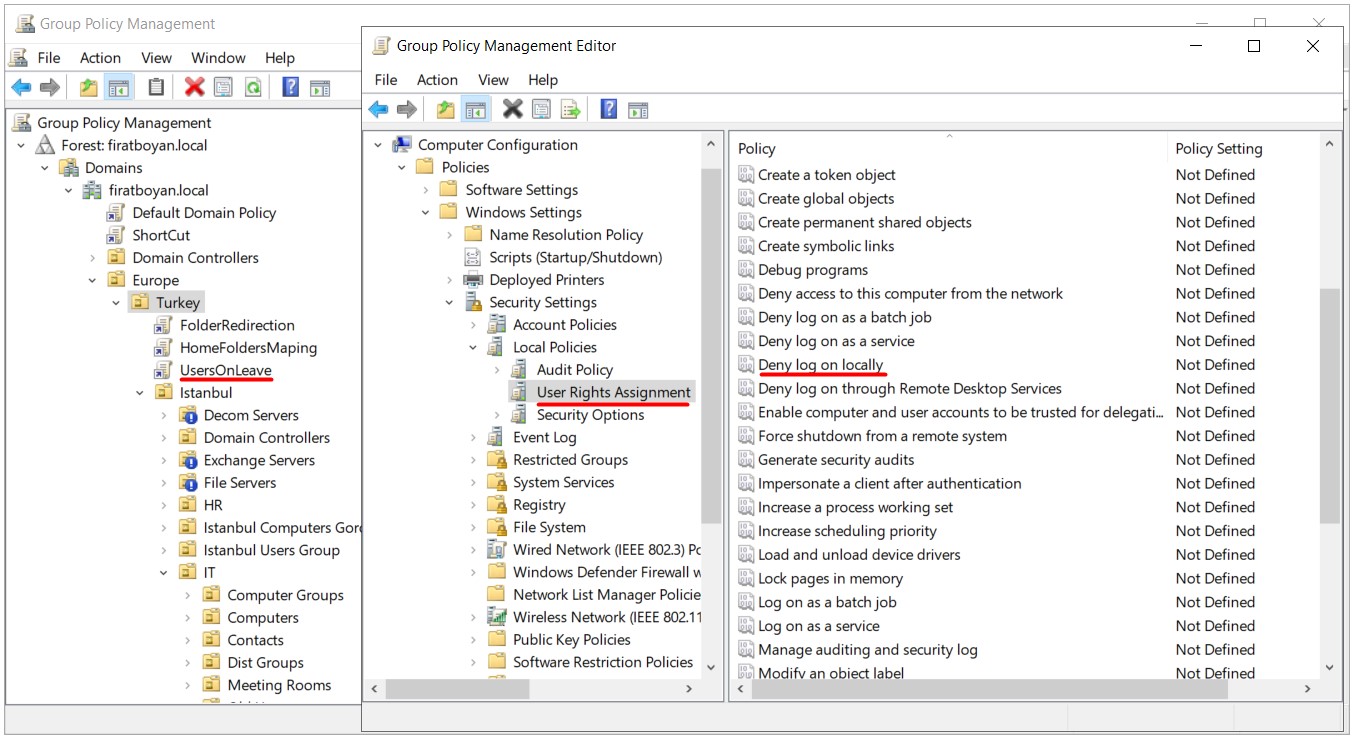The height and width of the screenshot is (739, 1356).
Task: Open File menu in Group Policy Management Editor
Action: pyautogui.click(x=386, y=80)
